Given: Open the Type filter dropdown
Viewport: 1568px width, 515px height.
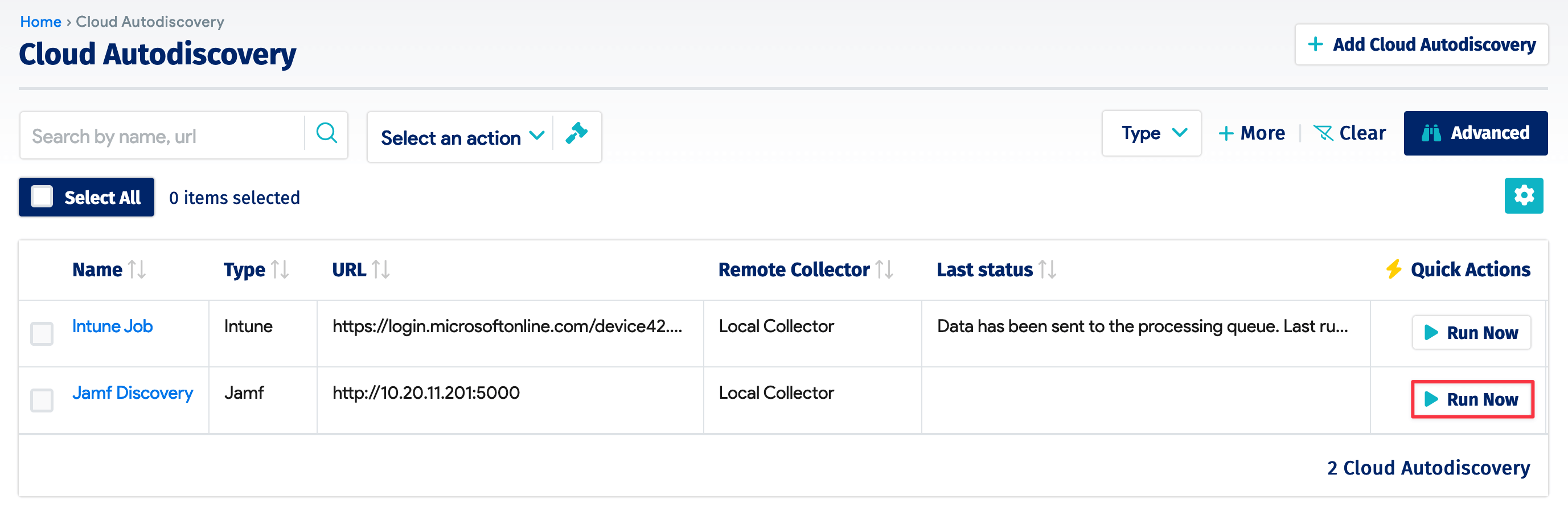Looking at the screenshot, I should pos(1151,133).
